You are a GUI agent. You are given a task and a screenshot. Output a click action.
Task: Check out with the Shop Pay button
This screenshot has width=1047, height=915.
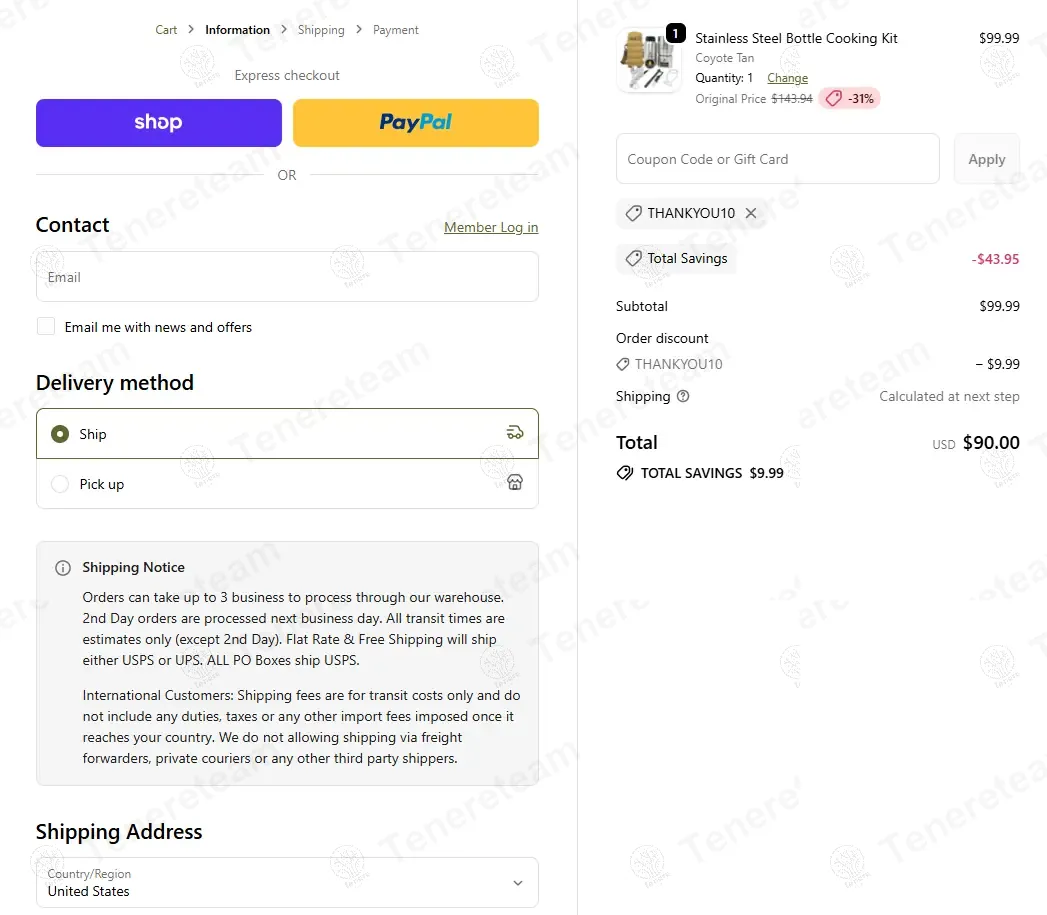[159, 123]
